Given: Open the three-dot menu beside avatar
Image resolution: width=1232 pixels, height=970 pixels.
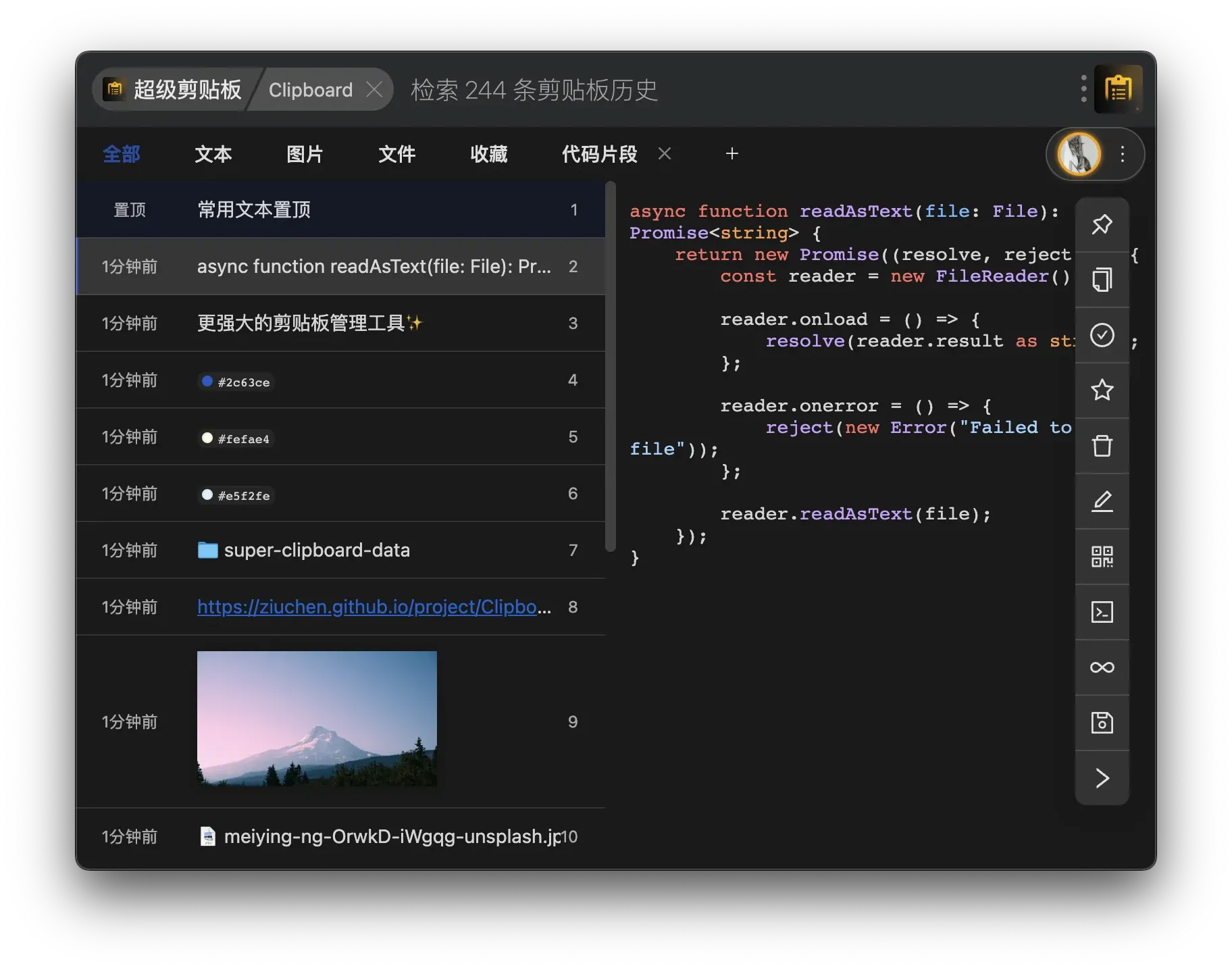Looking at the screenshot, I should click(x=1123, y=154).
